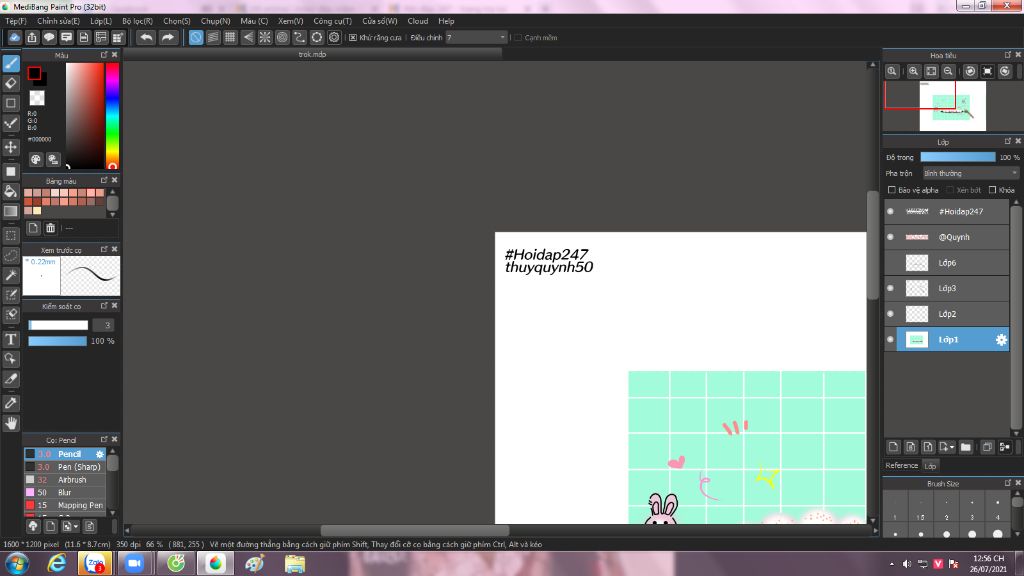Viewport: 1024px width, 576px height.
Task: Expand the add-brush dropdown in brush panel
Action: coord(76,526)
